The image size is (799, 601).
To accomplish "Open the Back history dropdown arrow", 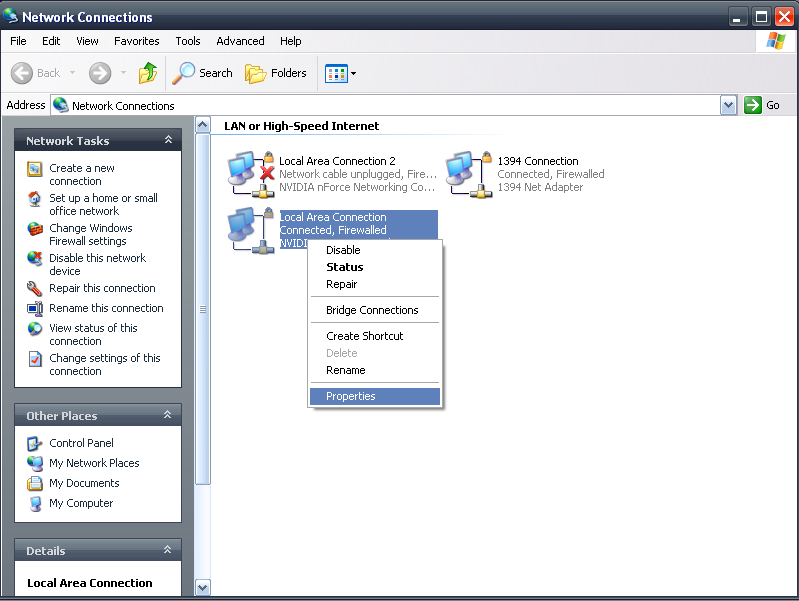I will pyautogui.click(x=72, y=73).
